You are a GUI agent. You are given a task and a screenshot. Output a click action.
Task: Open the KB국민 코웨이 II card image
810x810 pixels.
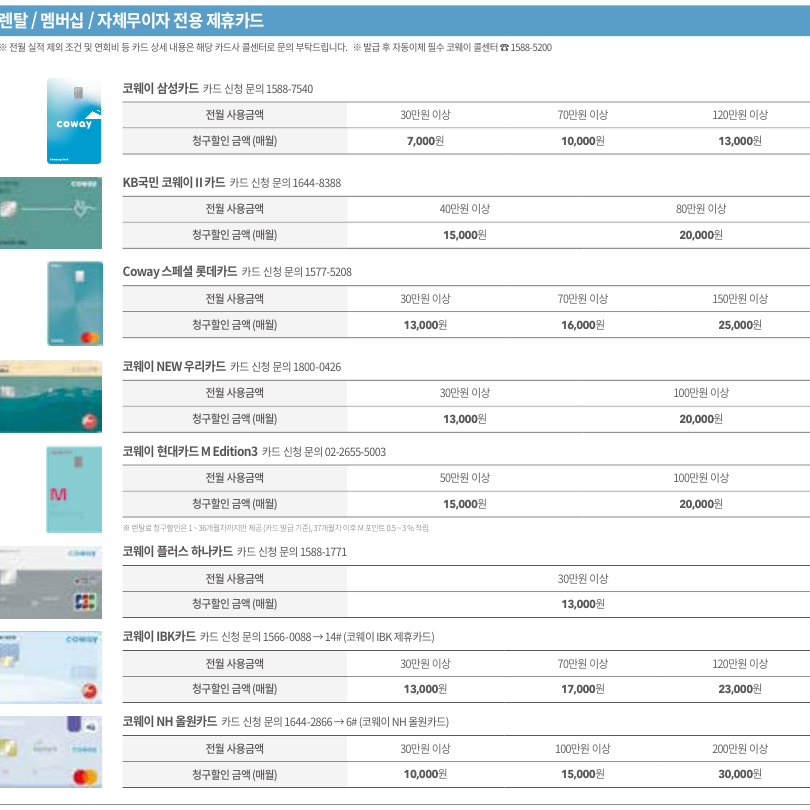(51, 213)
